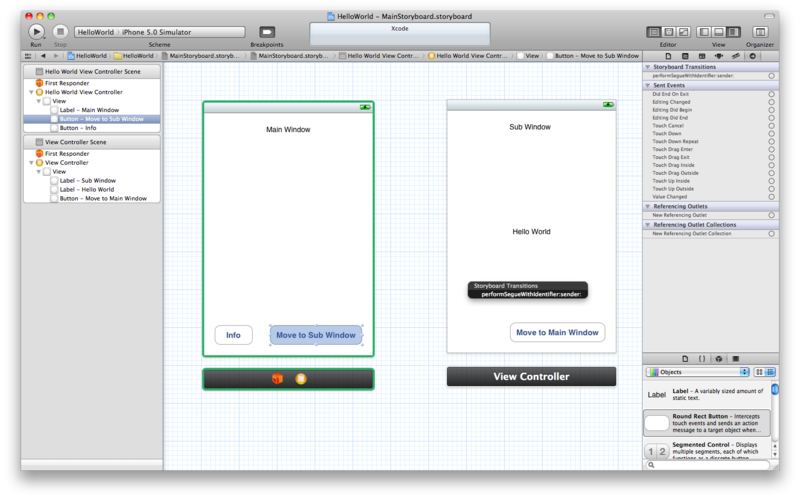Click the object library scrollbar thumb
The width and height of the screenshot is (800, 502).
(x=774, y=389)
